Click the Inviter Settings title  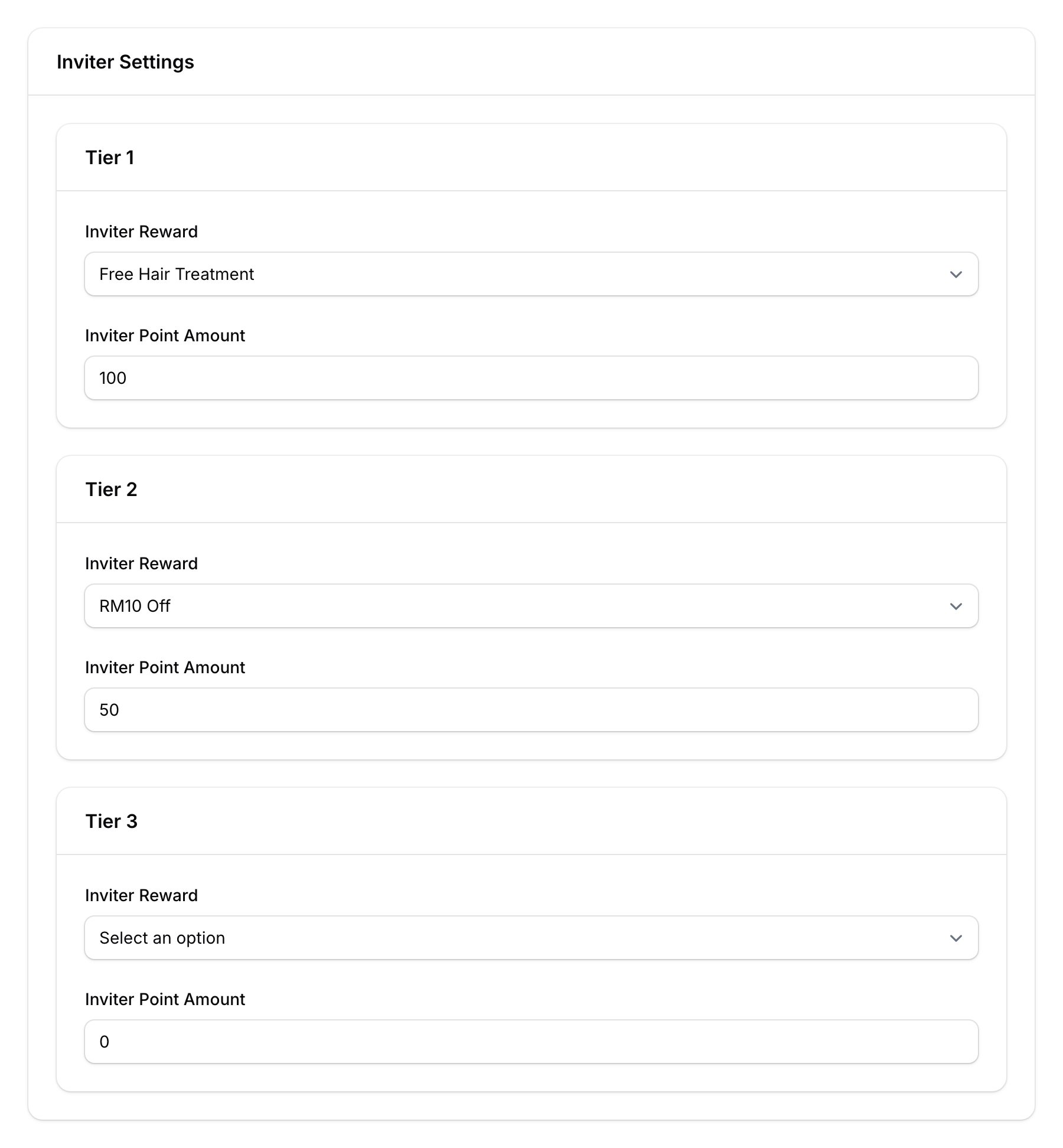pos(125,61)
